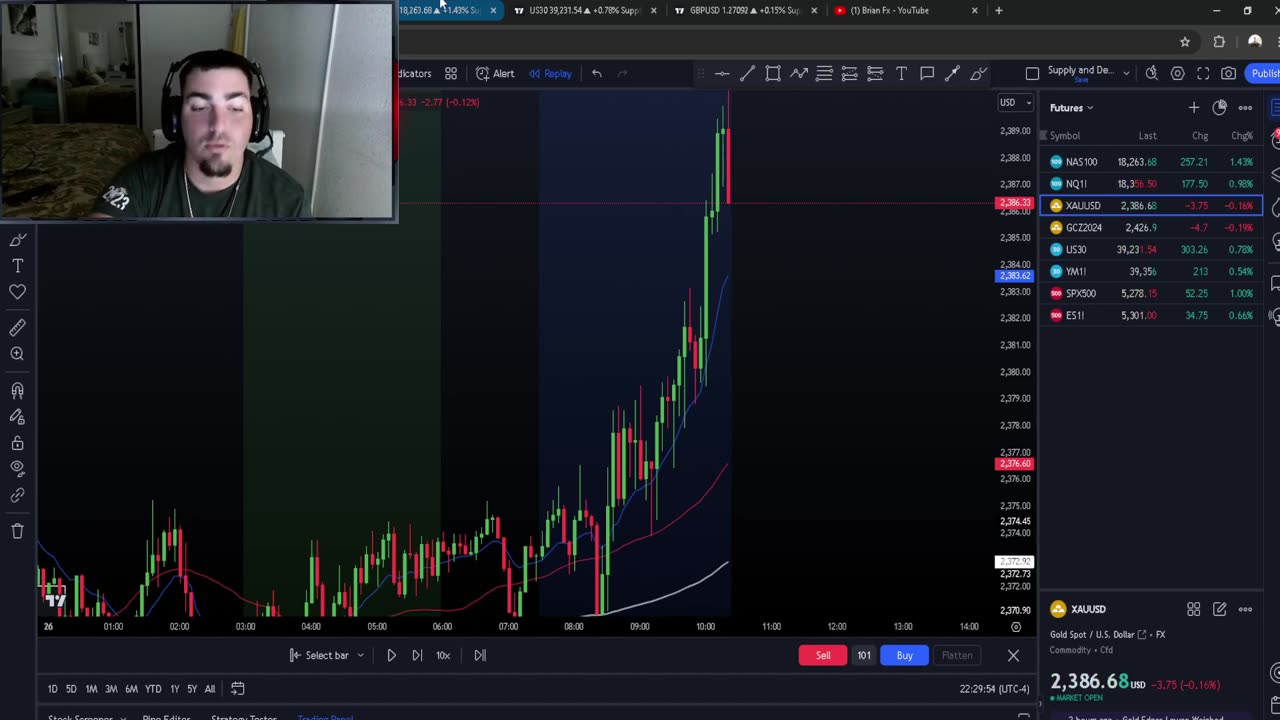Screen dimensions: 1280x720
Task: Sort watchlist by Last column header
Action: tap(1147, 136)
